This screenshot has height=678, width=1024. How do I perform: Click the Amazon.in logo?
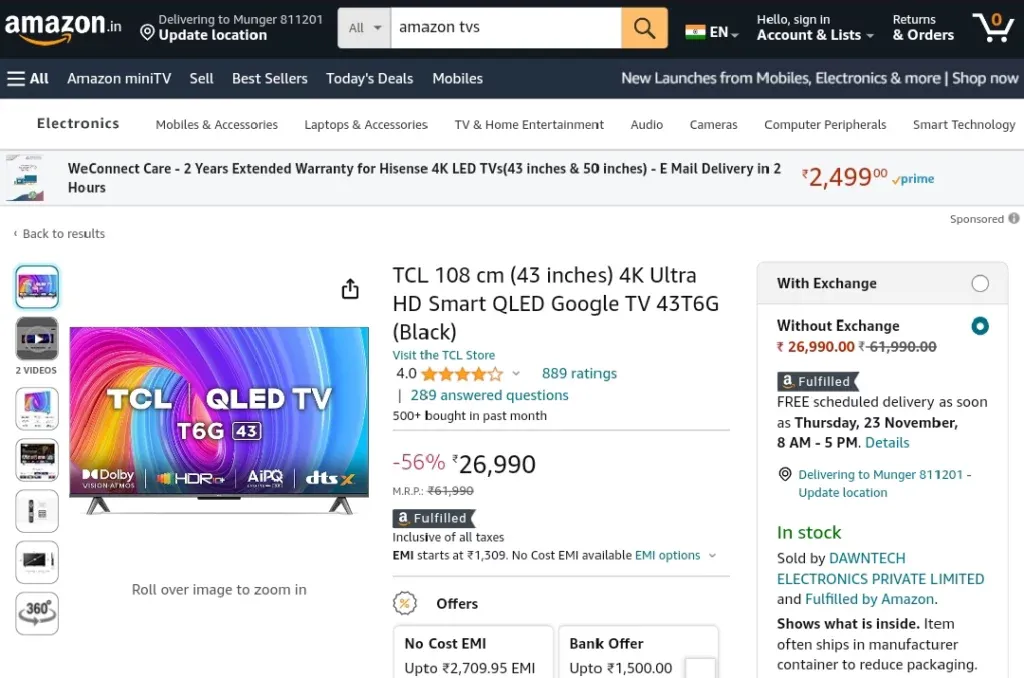[x=63, y=27]
